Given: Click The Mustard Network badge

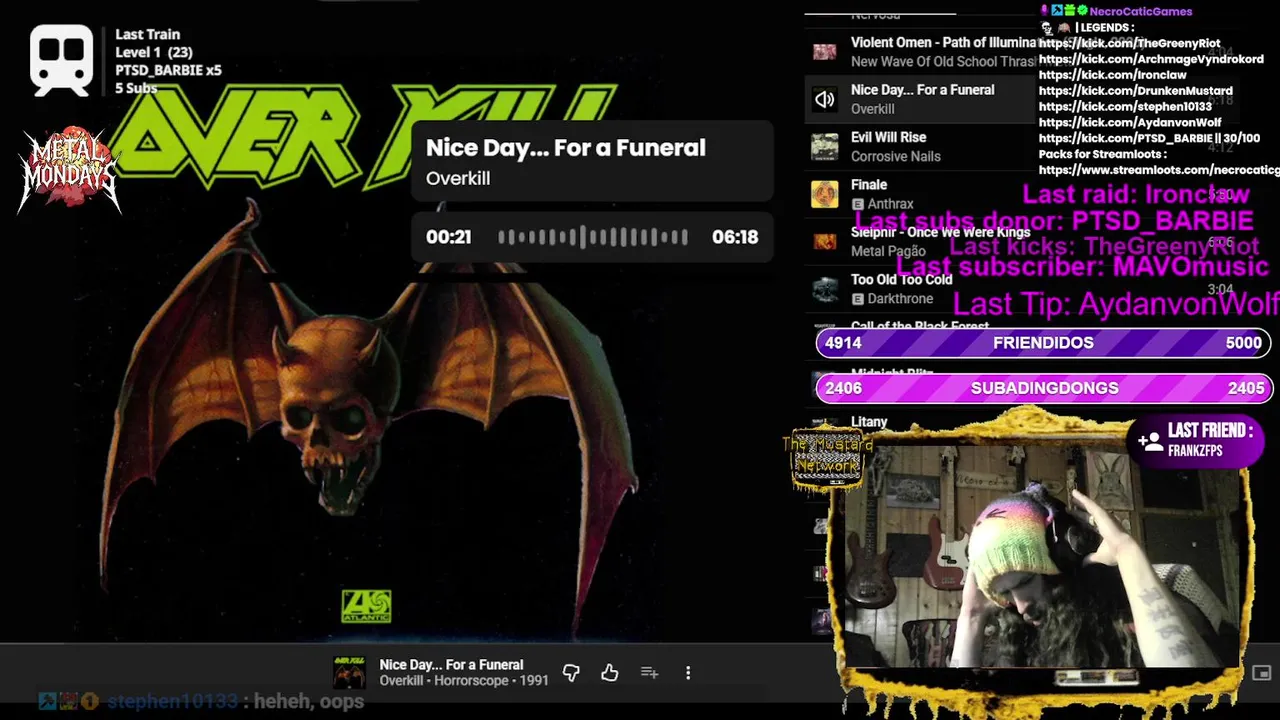Looking at the screenshot, I should [827, 459].
